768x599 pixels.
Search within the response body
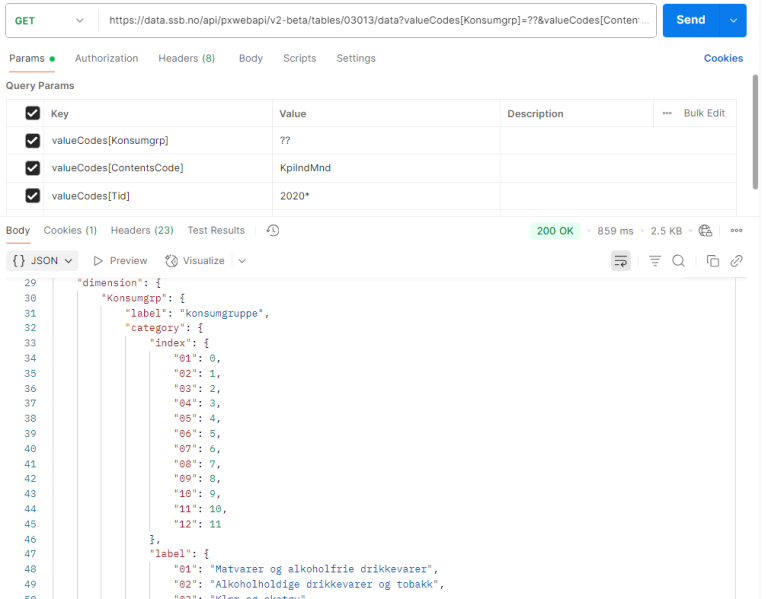(x=678, y=261)
